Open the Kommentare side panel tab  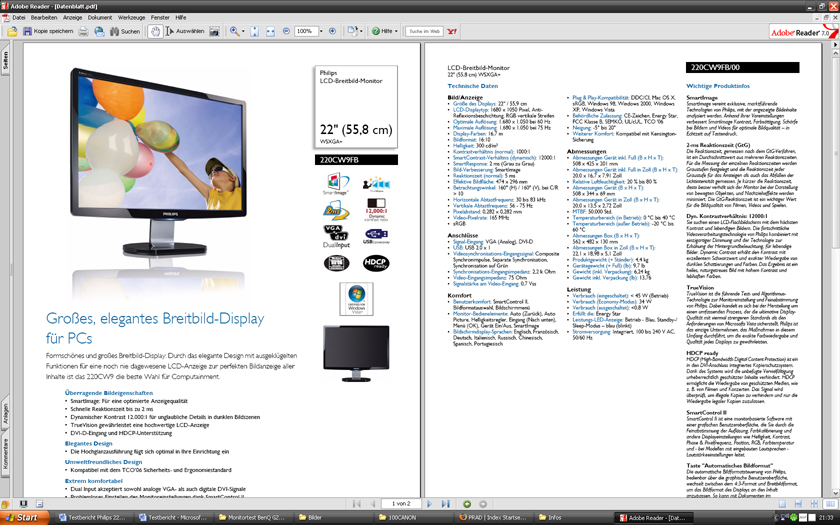[5, 454]
